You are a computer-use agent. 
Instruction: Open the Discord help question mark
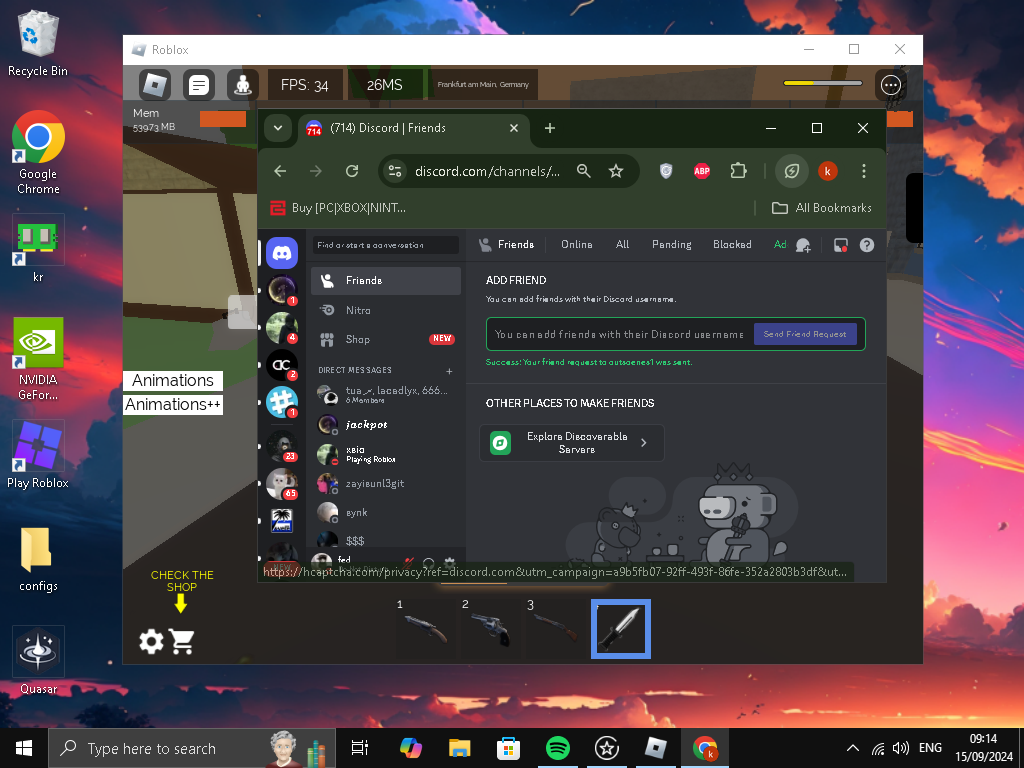tap(867, 245)
